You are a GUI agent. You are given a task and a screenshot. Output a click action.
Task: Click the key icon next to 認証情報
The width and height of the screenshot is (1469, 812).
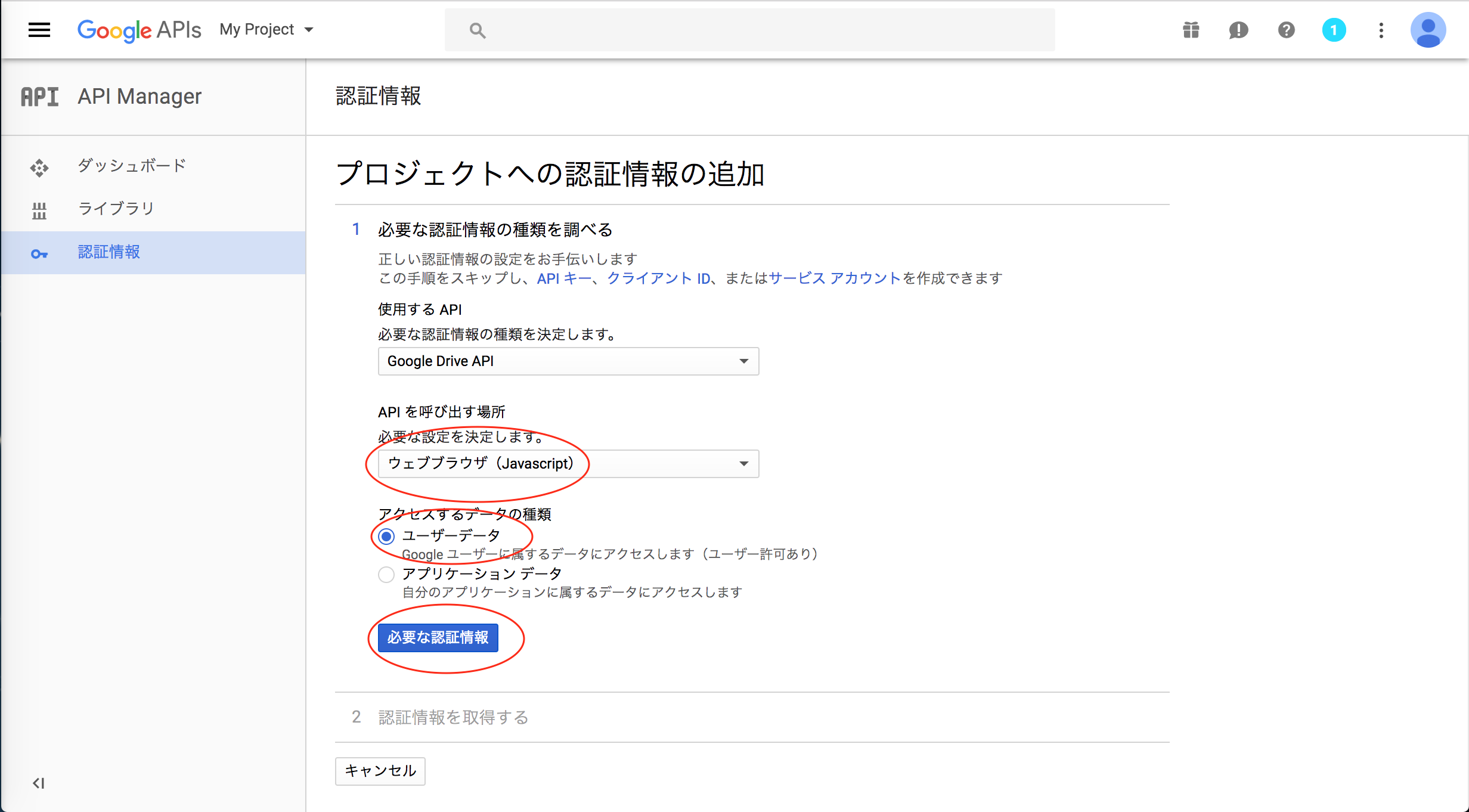coord(39,253)
